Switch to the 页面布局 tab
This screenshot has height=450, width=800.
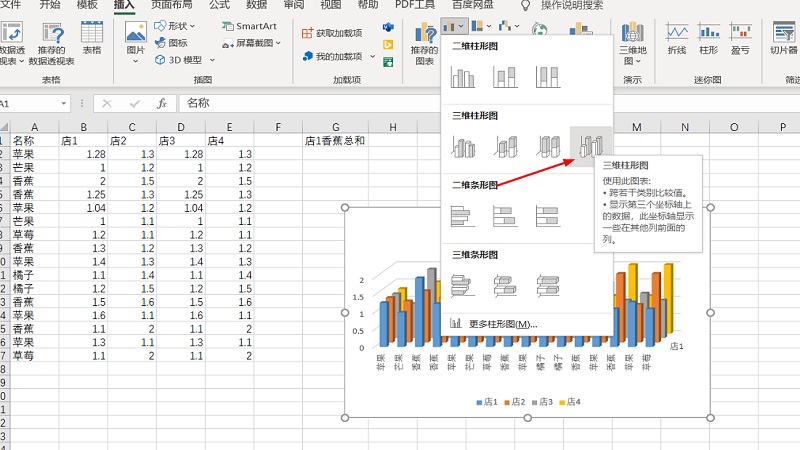point(171,5)
